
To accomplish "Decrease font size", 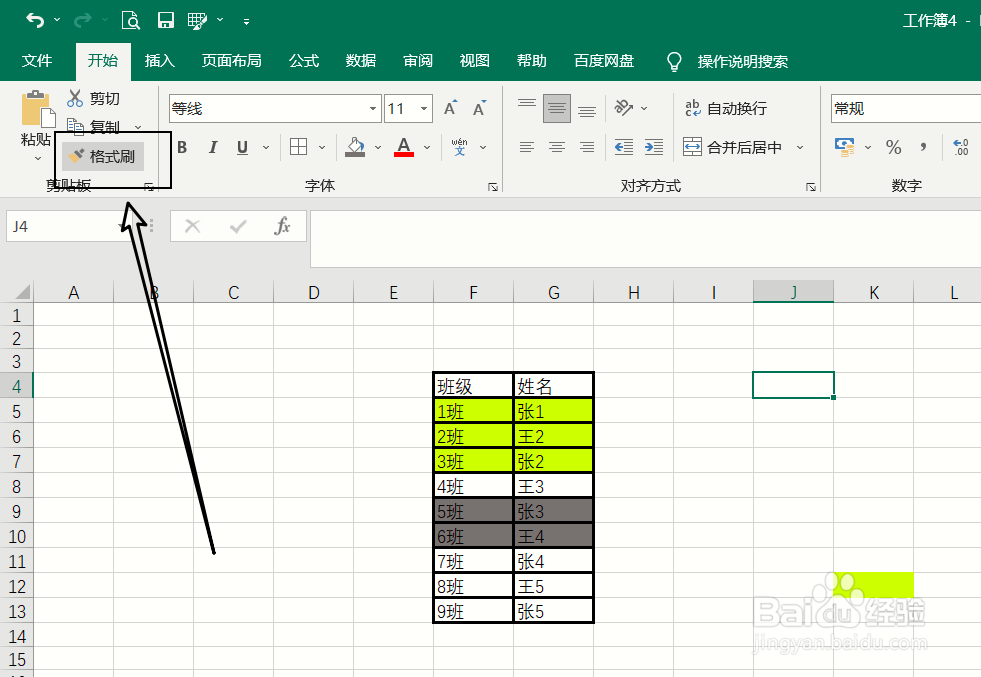I will [x=479, y=108].
